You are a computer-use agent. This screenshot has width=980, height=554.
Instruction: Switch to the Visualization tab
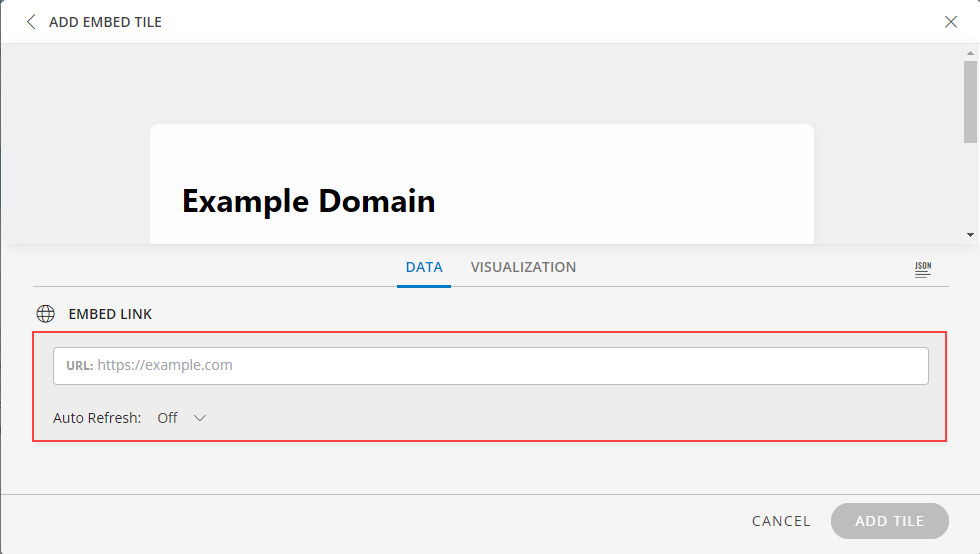click(523, 267)
